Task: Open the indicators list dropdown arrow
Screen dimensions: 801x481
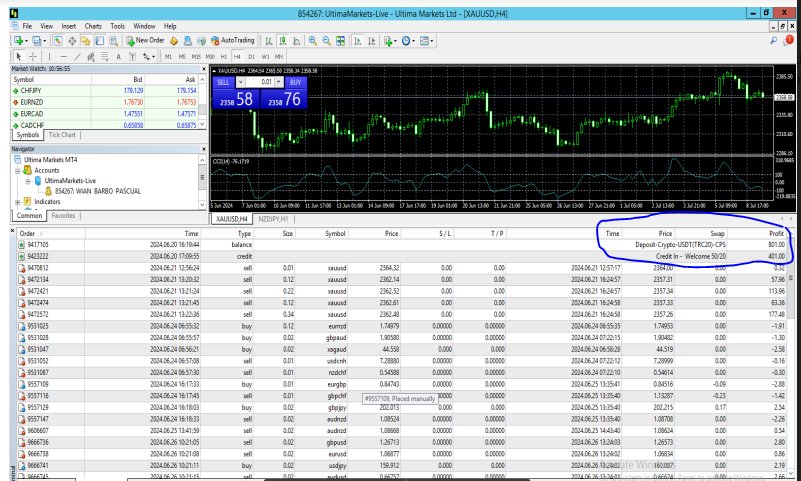Action: click(395, 41)
